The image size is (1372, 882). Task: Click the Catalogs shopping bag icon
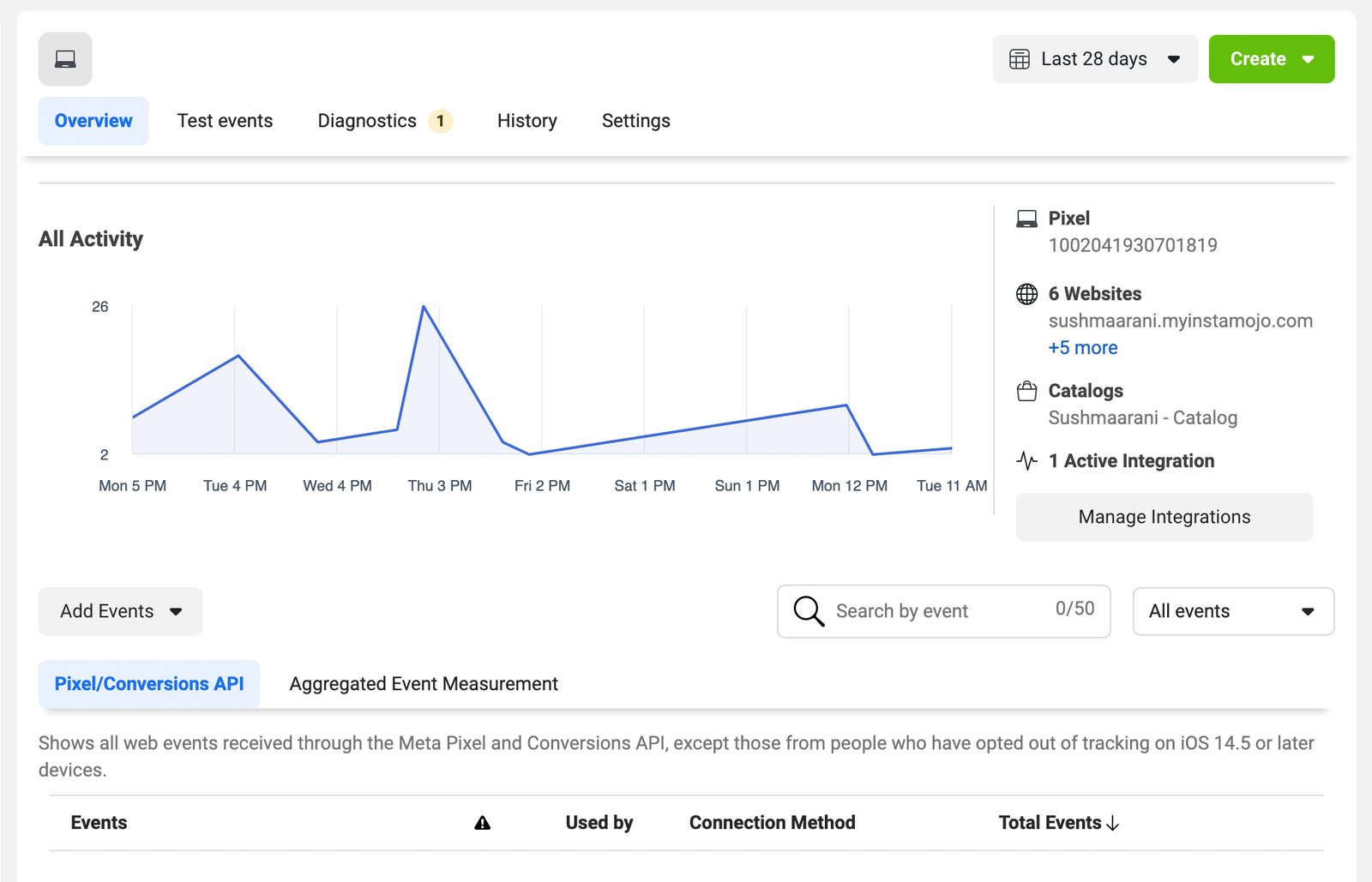coord(1026,392)
